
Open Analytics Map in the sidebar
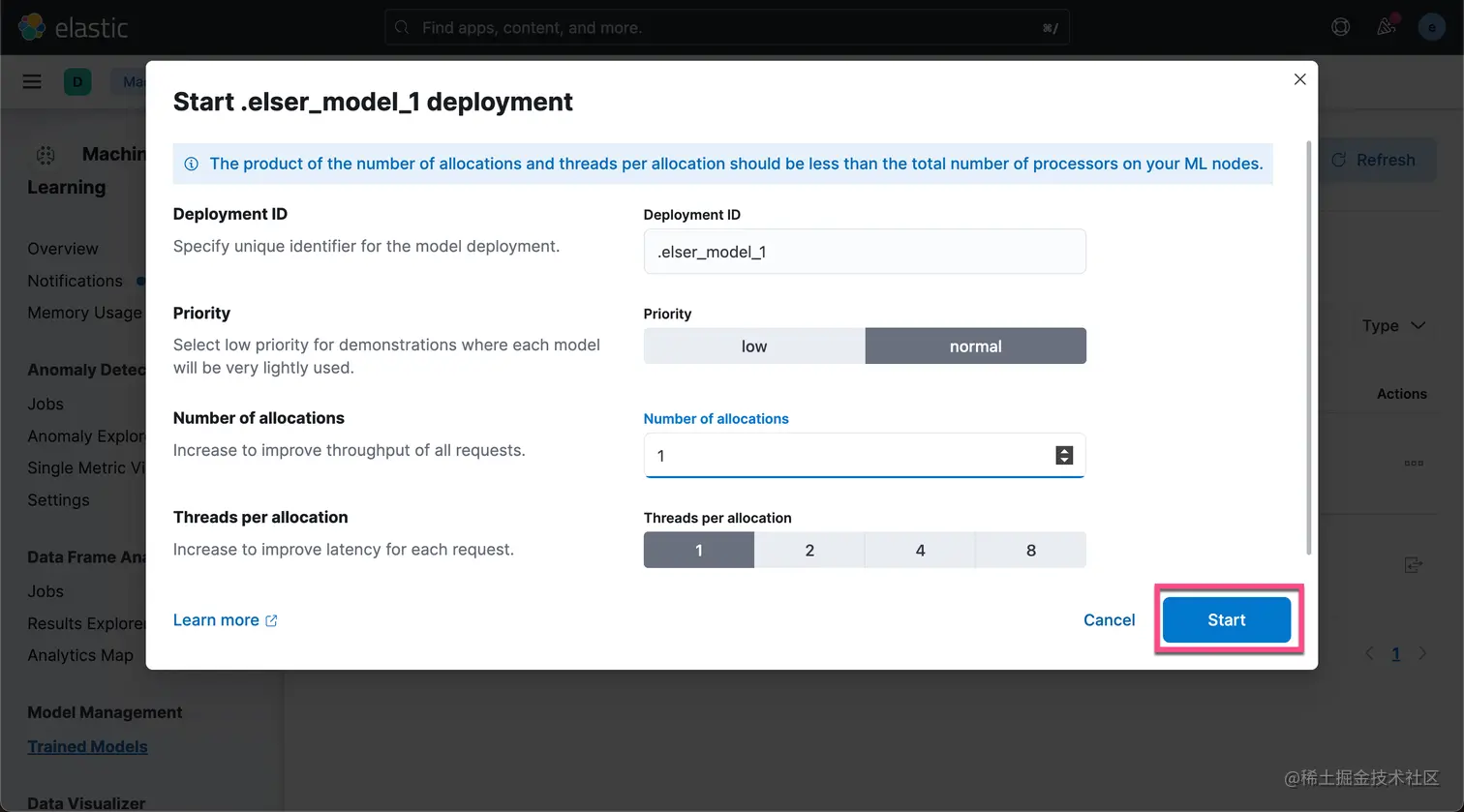pos(80,655)
